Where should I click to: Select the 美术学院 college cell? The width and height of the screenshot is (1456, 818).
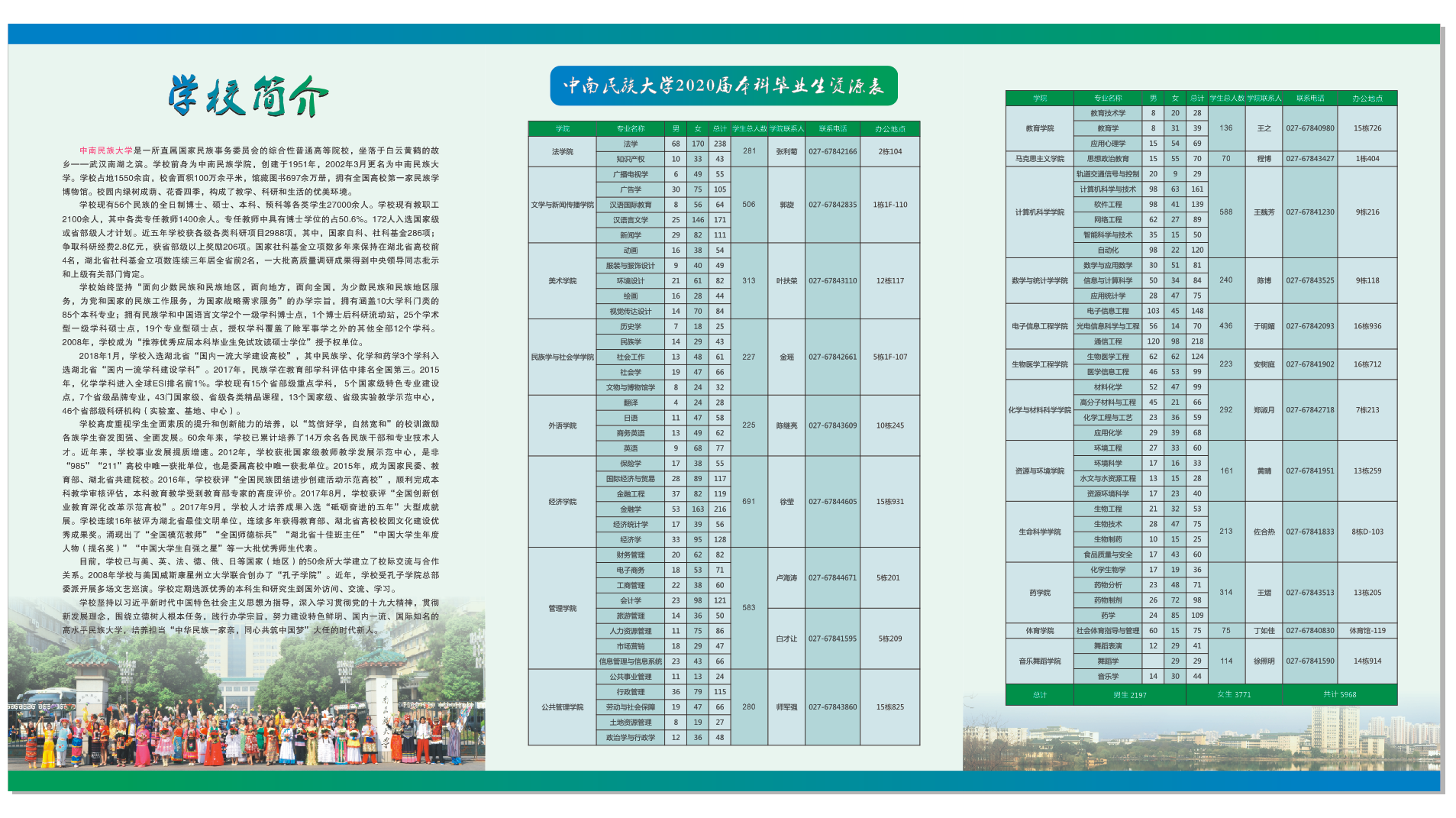[562, 281]
